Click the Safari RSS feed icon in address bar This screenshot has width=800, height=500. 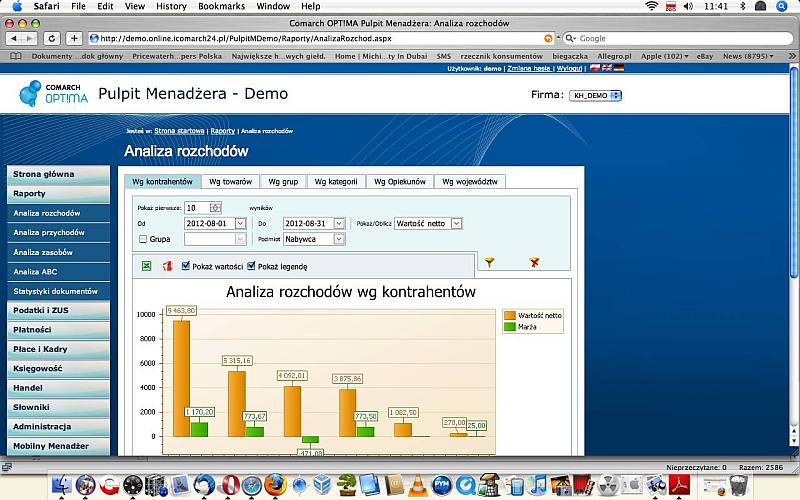click(x=548, y=38)
